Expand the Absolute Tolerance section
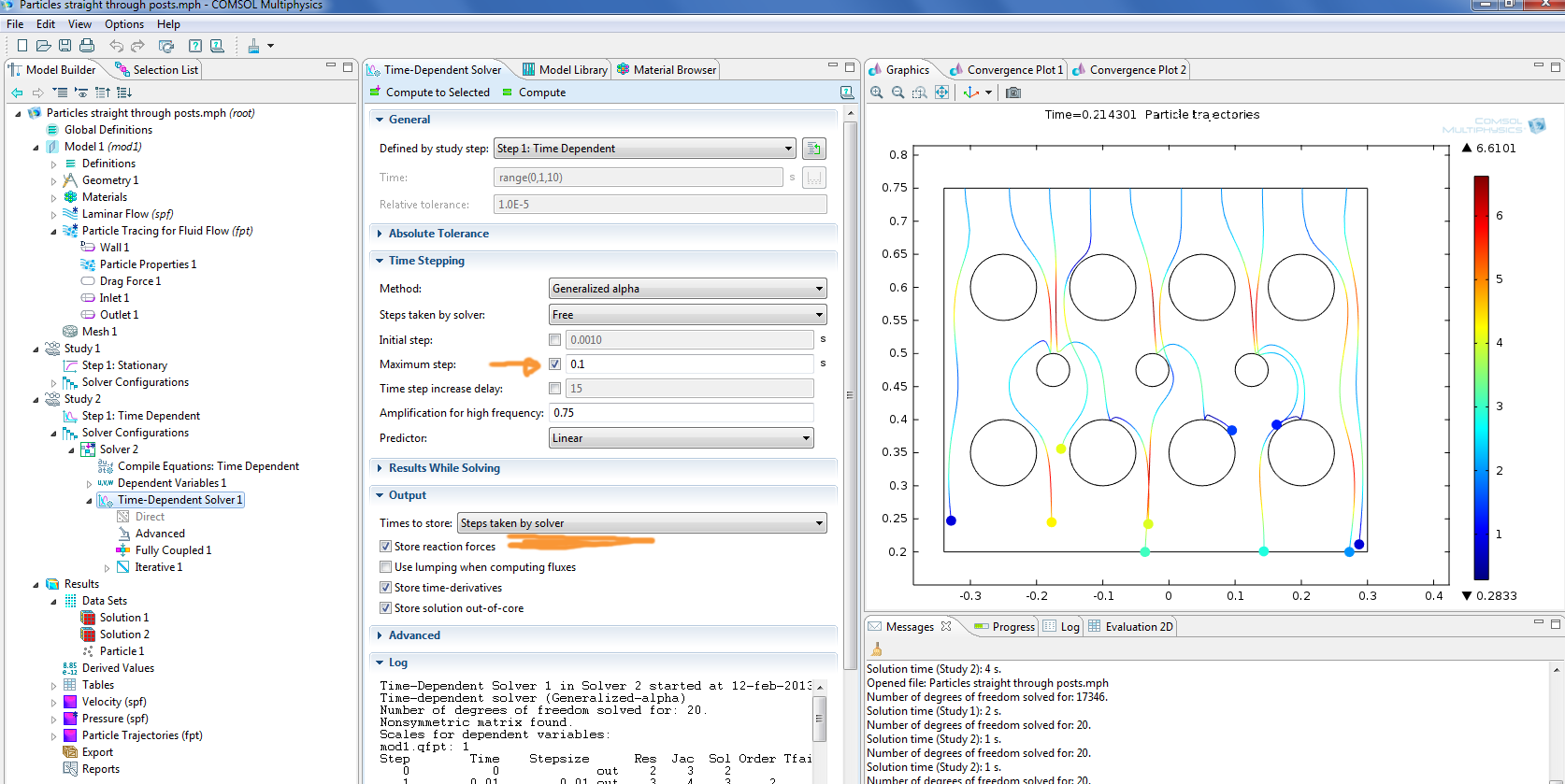 coord(438,234)
